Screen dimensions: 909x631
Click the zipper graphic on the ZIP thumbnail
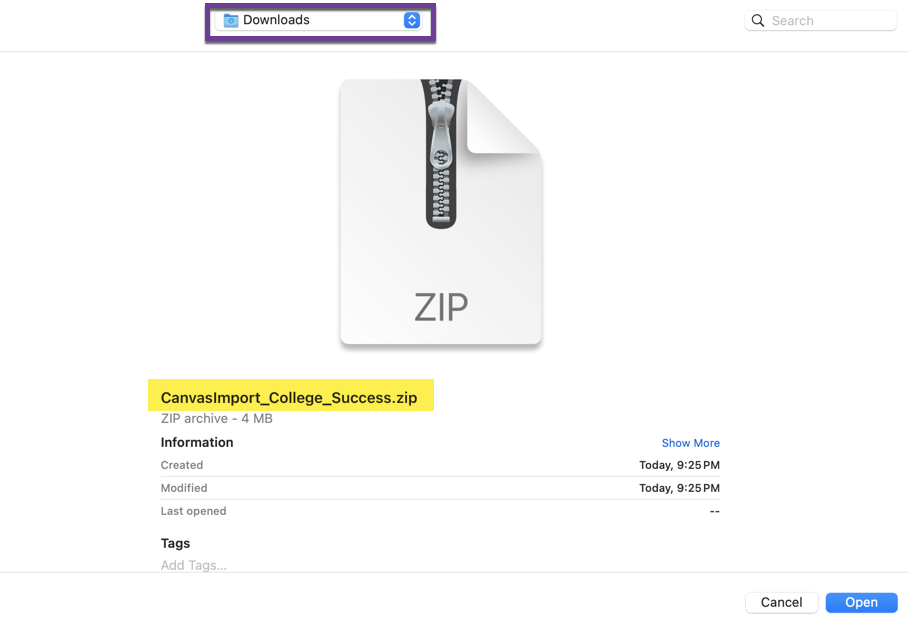(x=440, y=150)
